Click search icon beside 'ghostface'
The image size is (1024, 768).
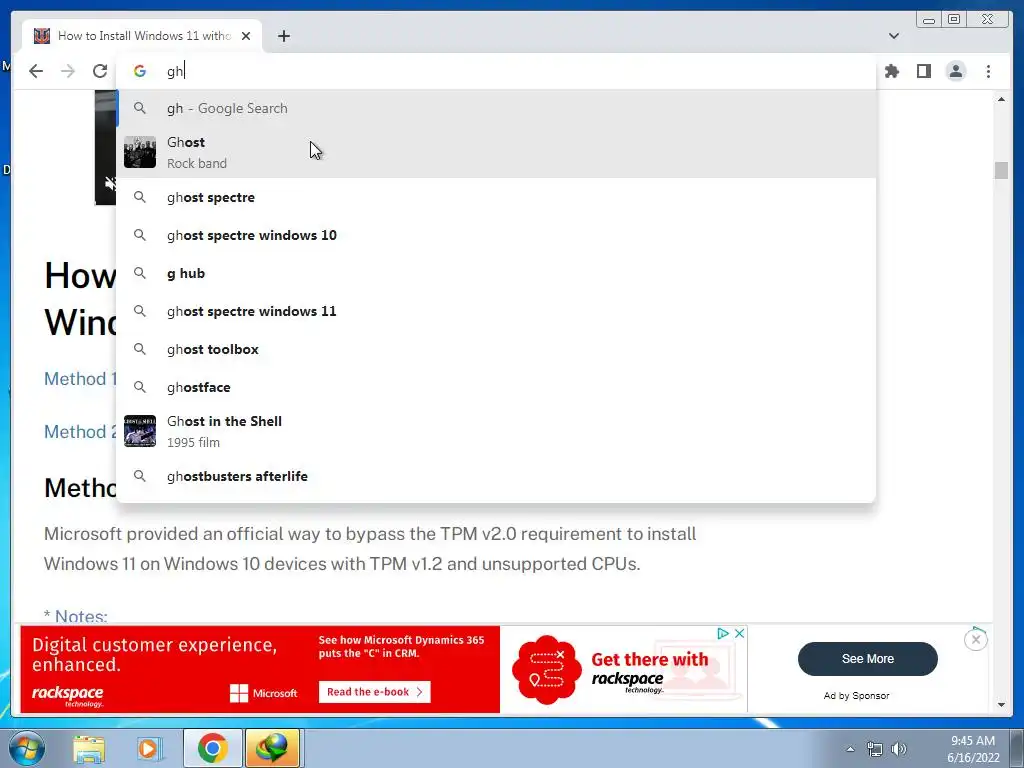coord(140,387)
